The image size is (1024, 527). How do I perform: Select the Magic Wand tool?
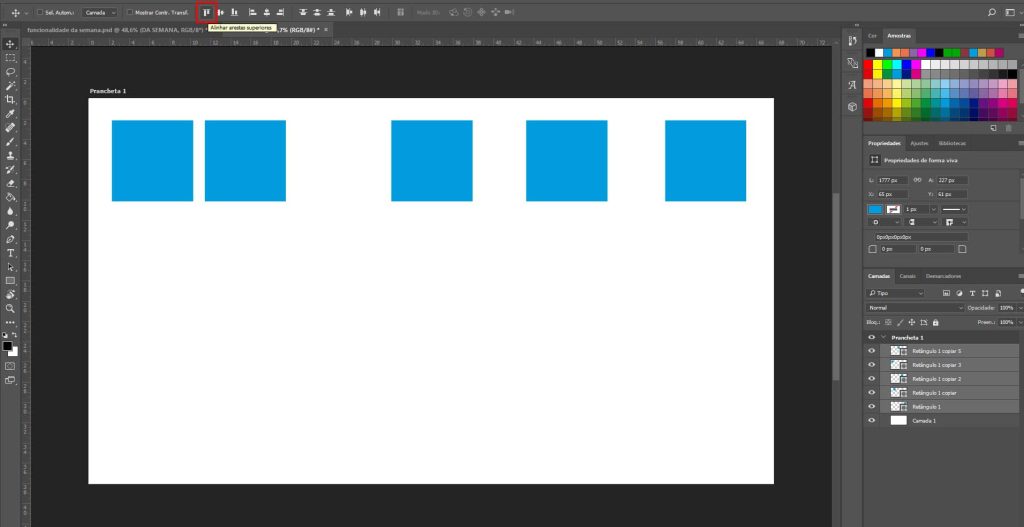click(x=10, y=86)
